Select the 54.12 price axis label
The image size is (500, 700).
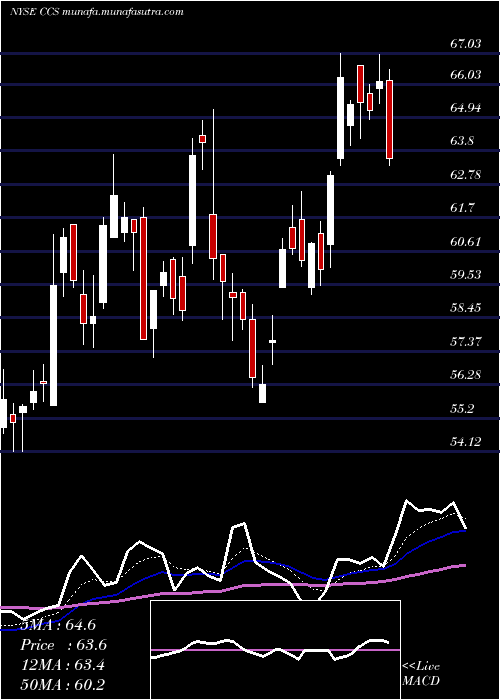[466, 442]
